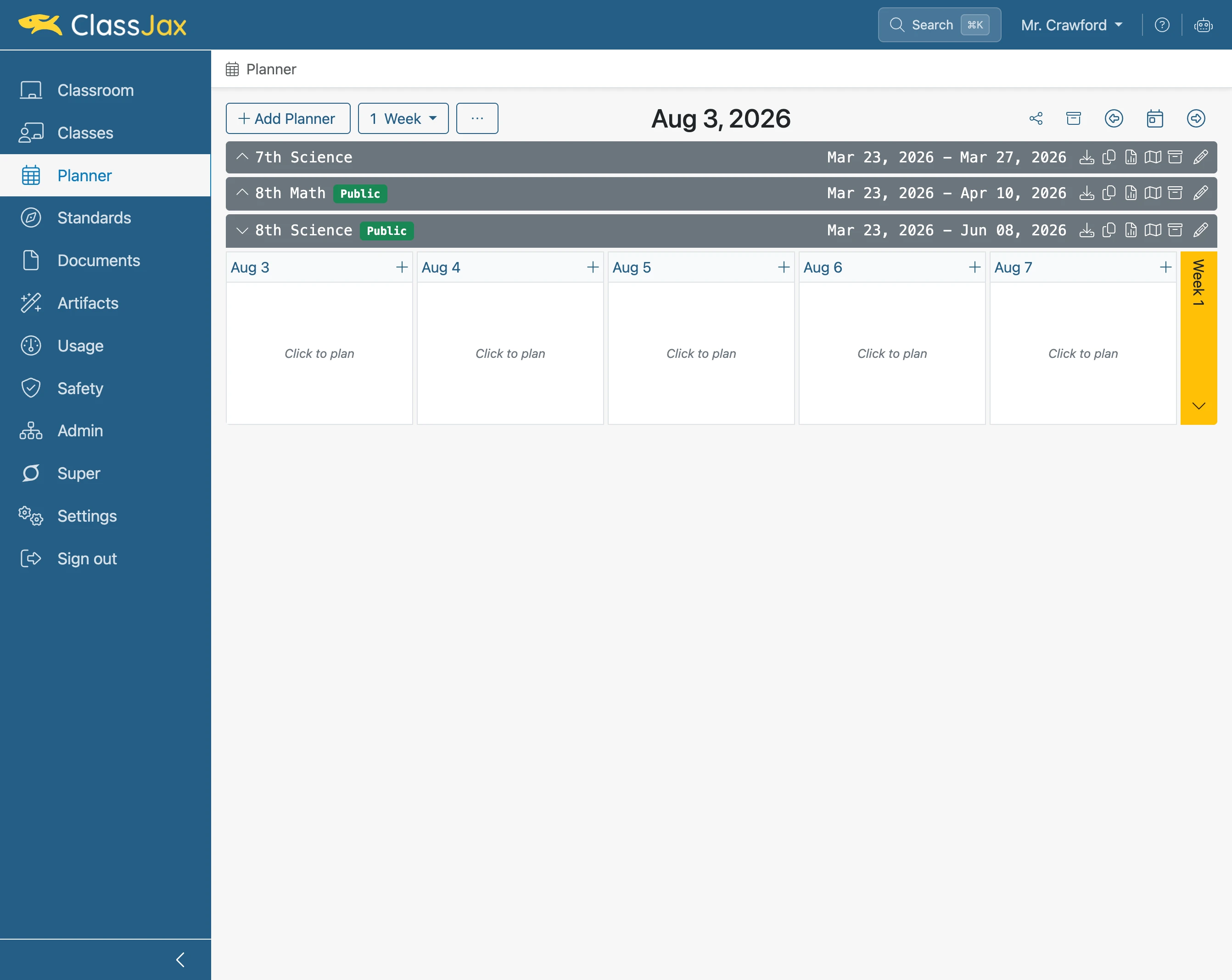Image resolution: width=1232 pixels, height=980 pixels.
Task: Click to plan in the Aug 5 cell
Action: (701, 354)
